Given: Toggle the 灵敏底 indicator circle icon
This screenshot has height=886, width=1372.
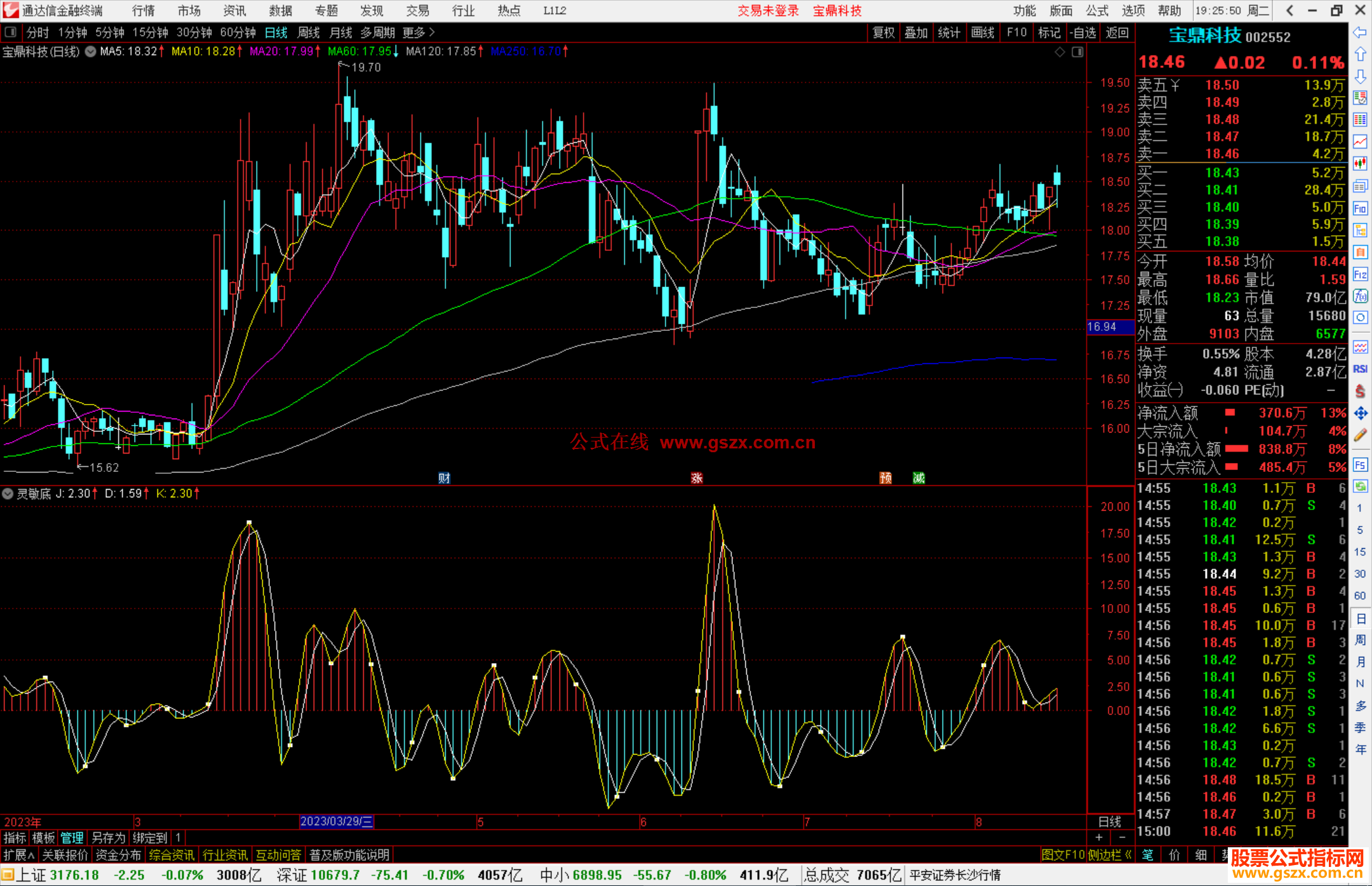Looking at the screenshot, I should click(8, 493).
